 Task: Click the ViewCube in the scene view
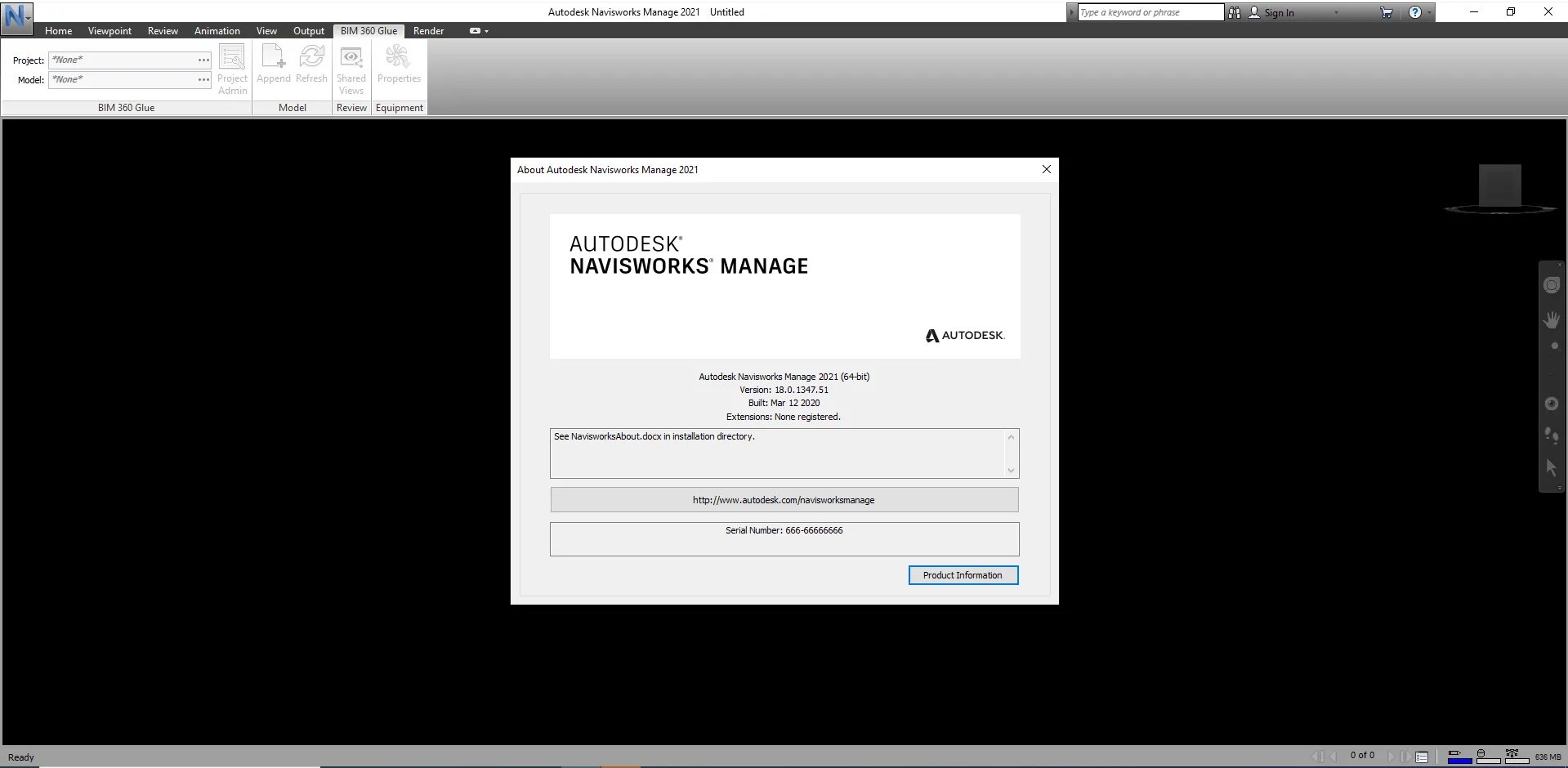1500,187
